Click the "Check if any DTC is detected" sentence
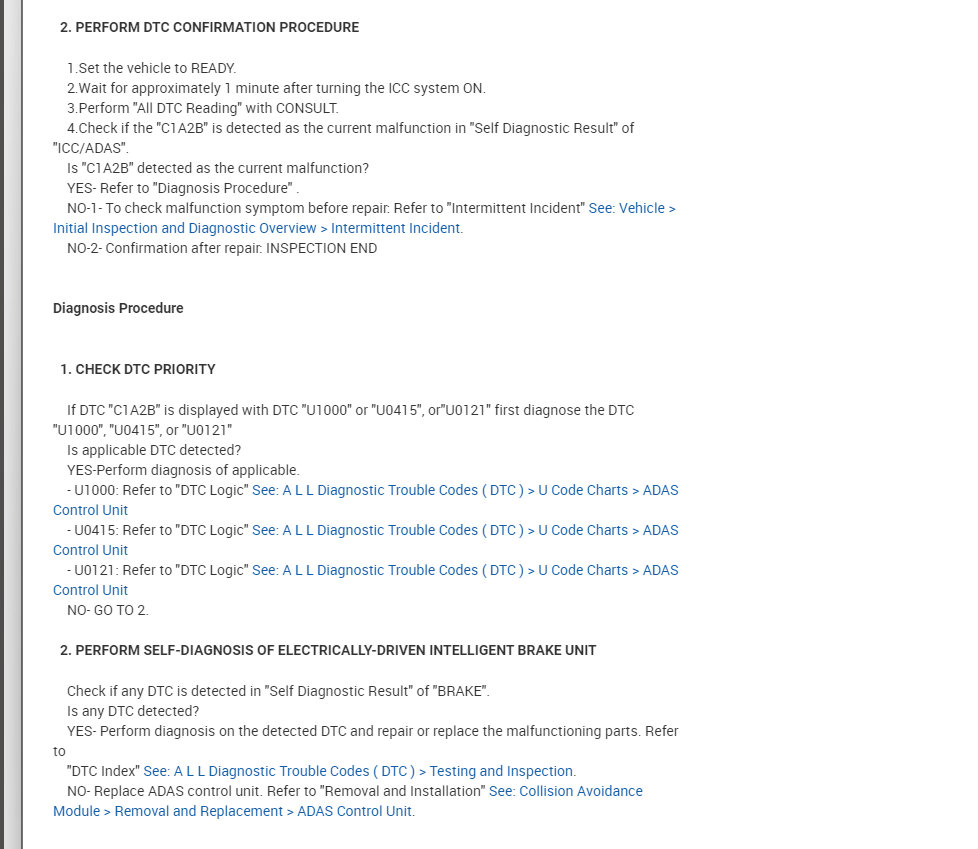Viewport: 978px width, 849px height. click(x=278, y=691)
